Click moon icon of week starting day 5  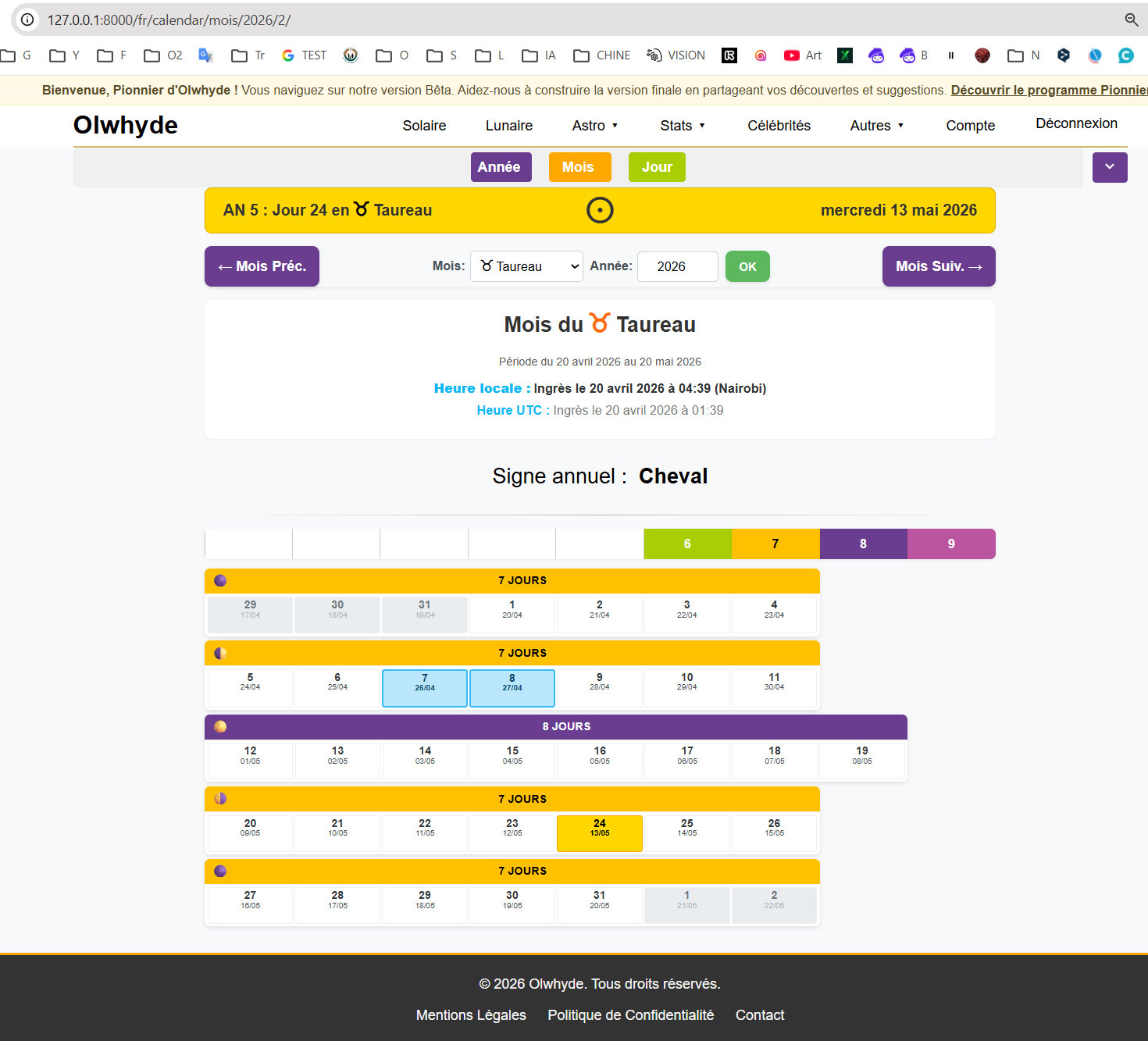coord(220,653)
